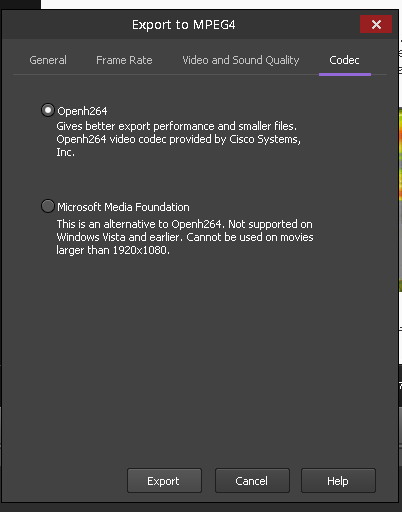Select the Microsoft Media Foundation radio button

pos(48,206)
